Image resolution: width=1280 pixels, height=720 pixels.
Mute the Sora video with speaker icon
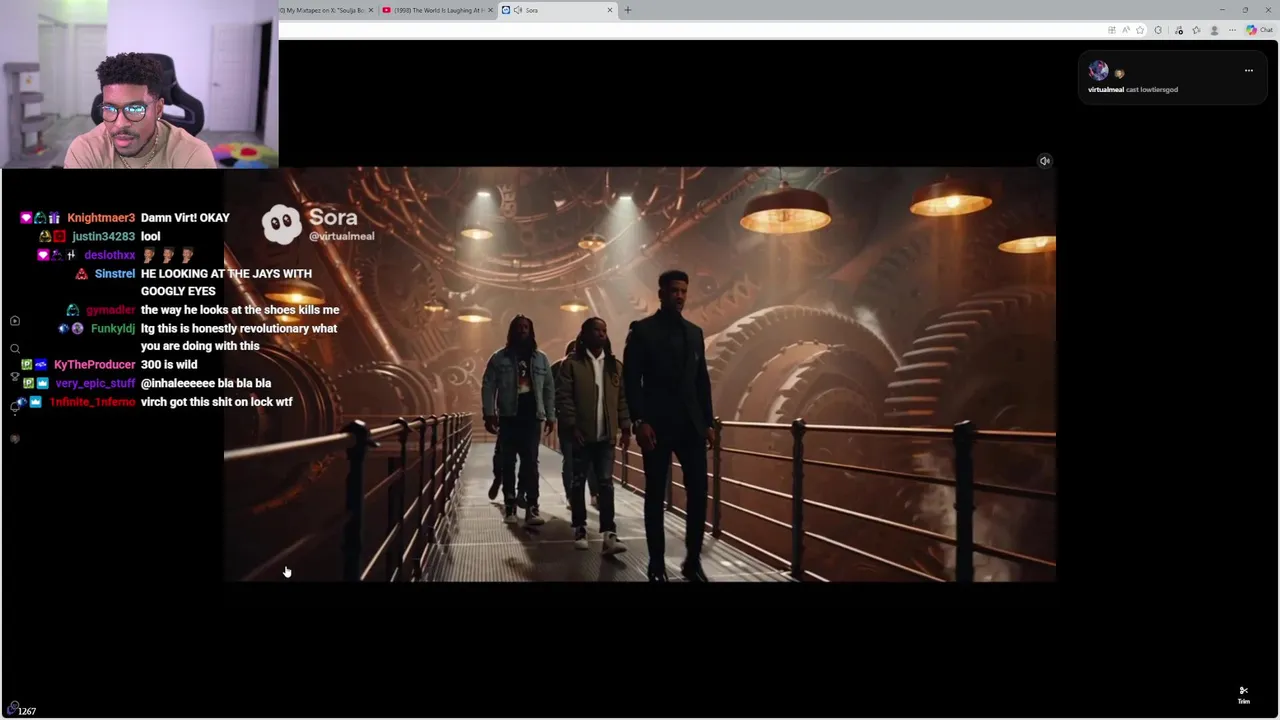click(x=1044, y=161)
